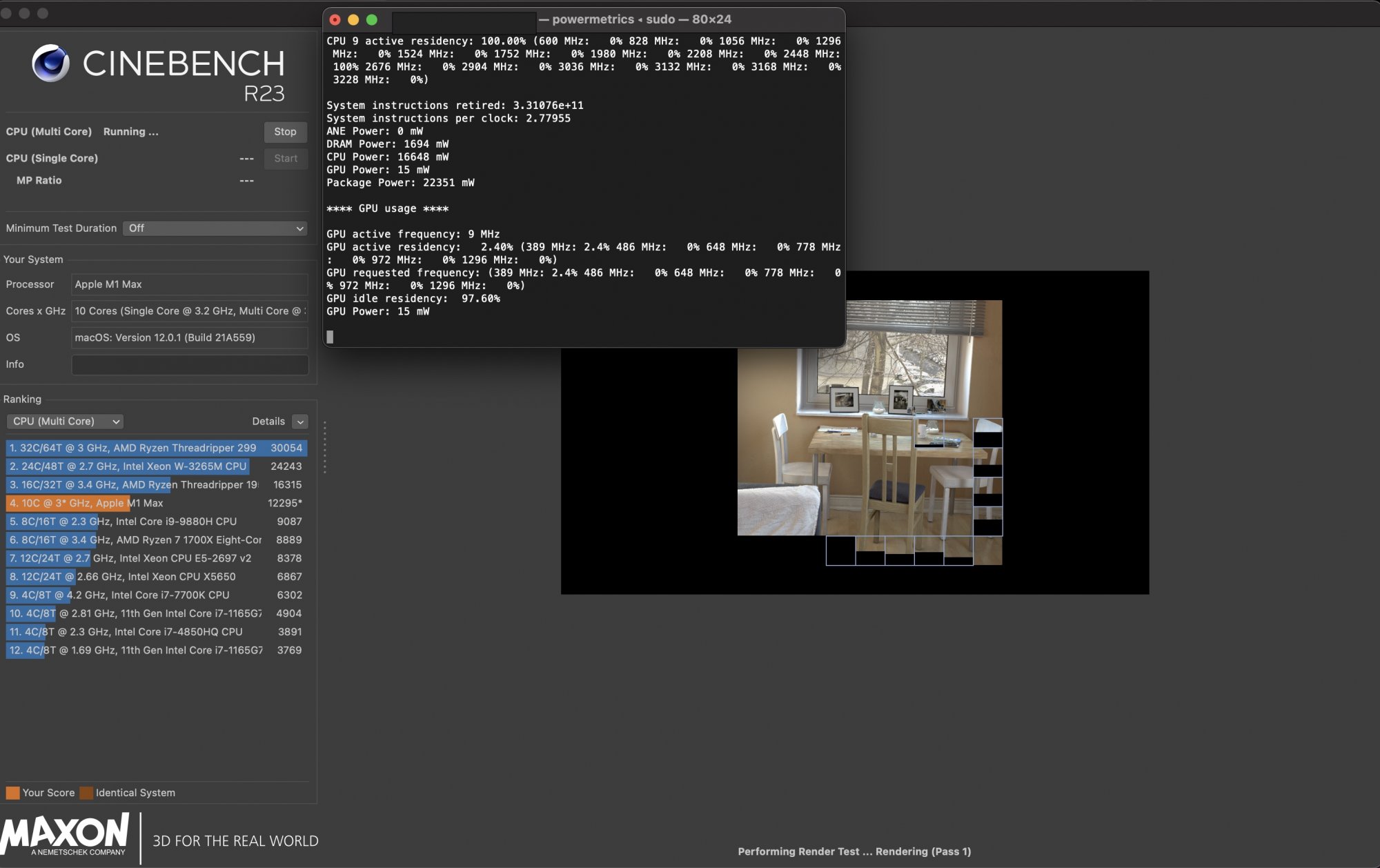Expand the ranking Details dropdown arrow
Viewport: 1380px width, 868px height.
[300, 422]
